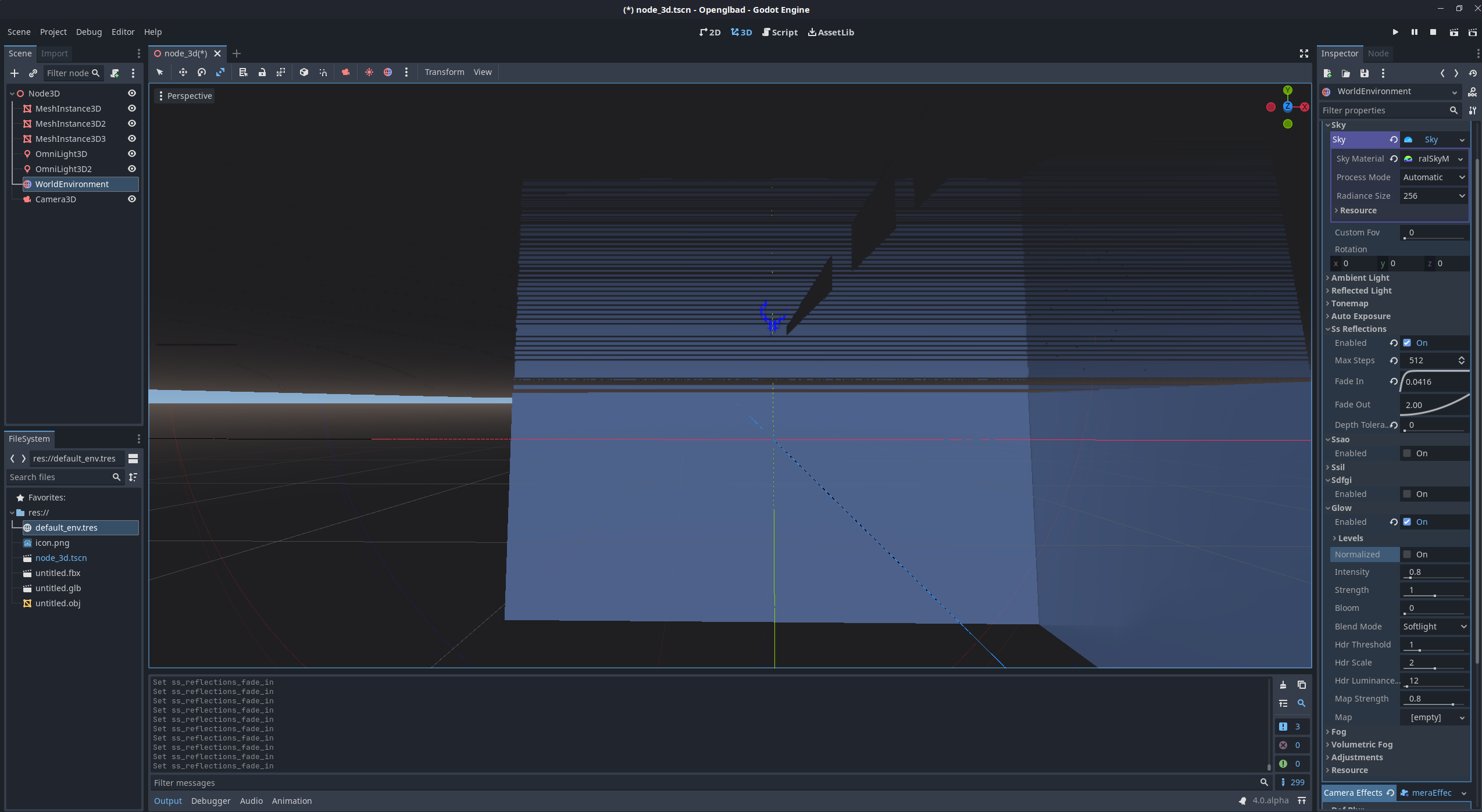Toggle FileSystem split mode icon
Screen dimensions: 1482x812
click(x=133, y=459)
